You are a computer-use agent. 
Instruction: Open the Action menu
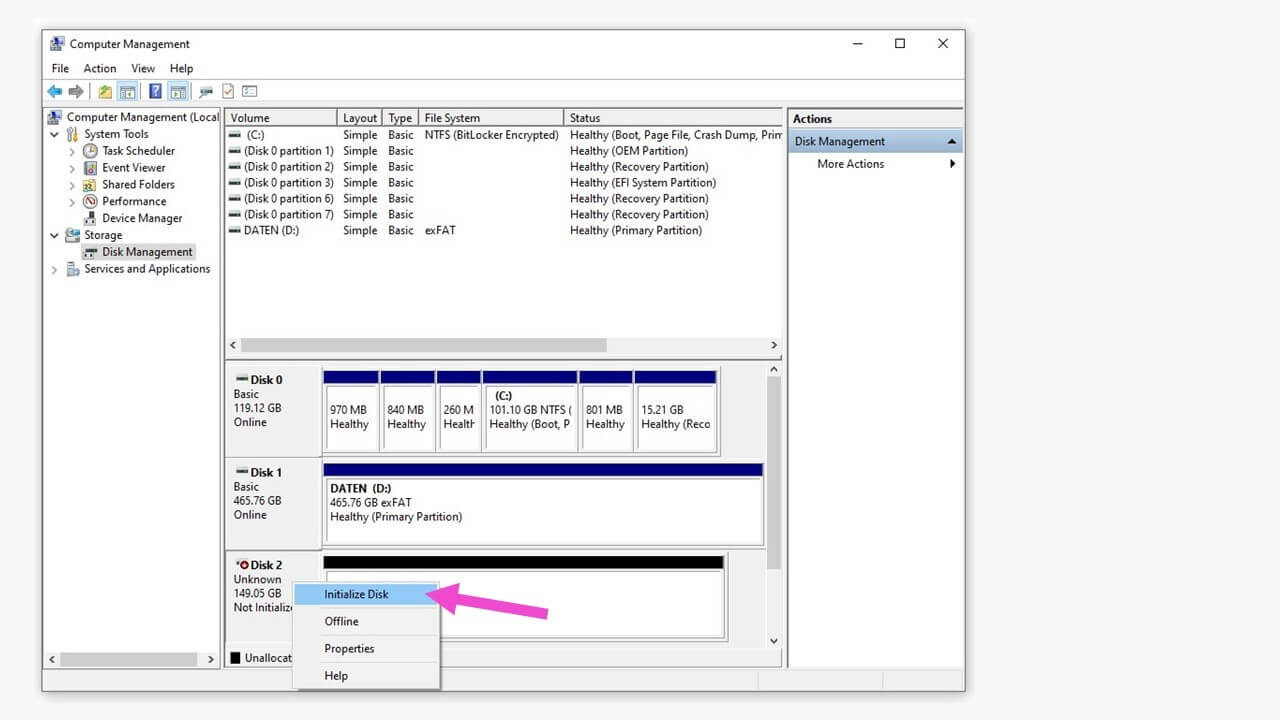click(100, 68)
